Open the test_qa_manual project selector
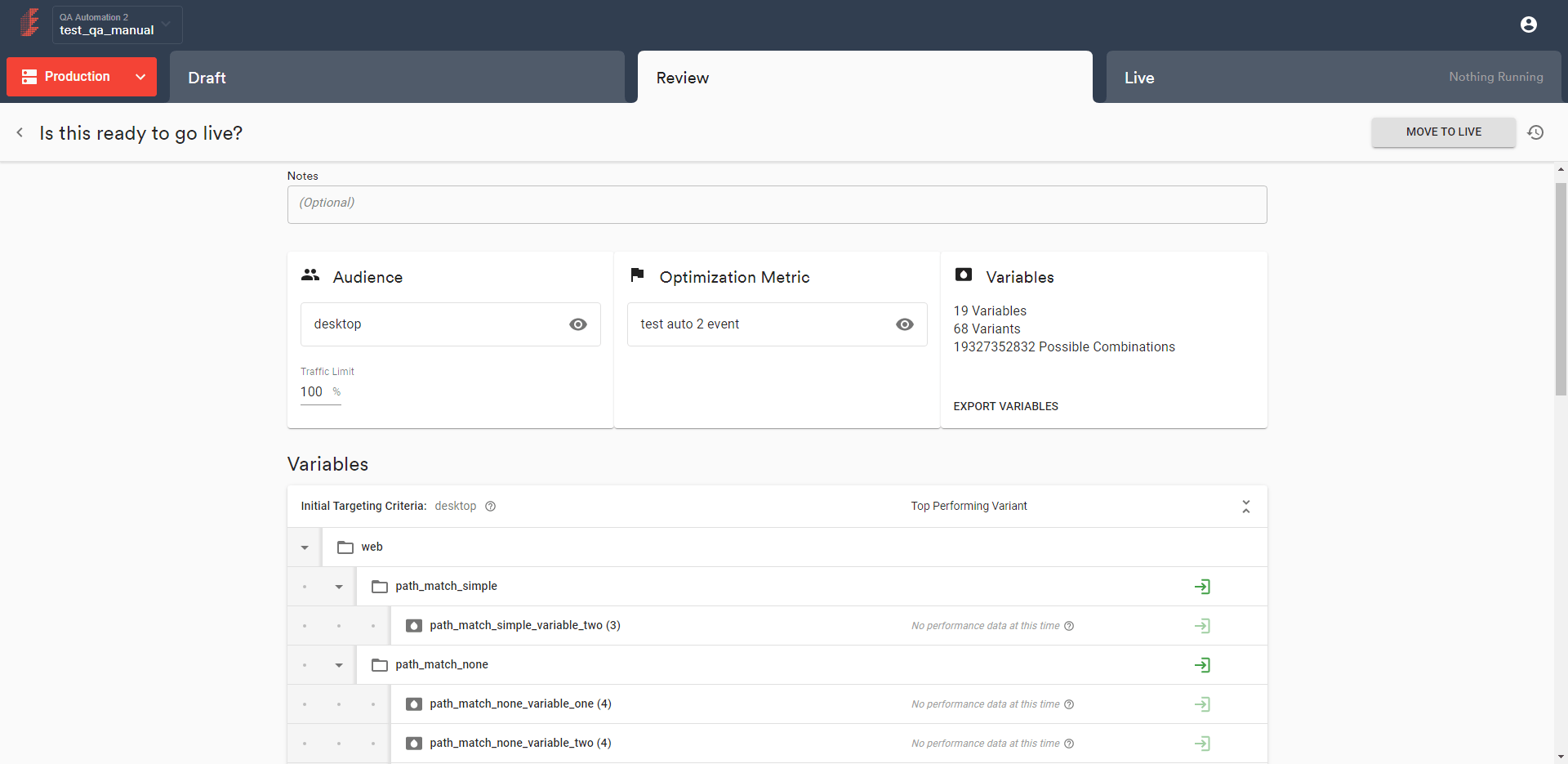 [x=118, y=25]
